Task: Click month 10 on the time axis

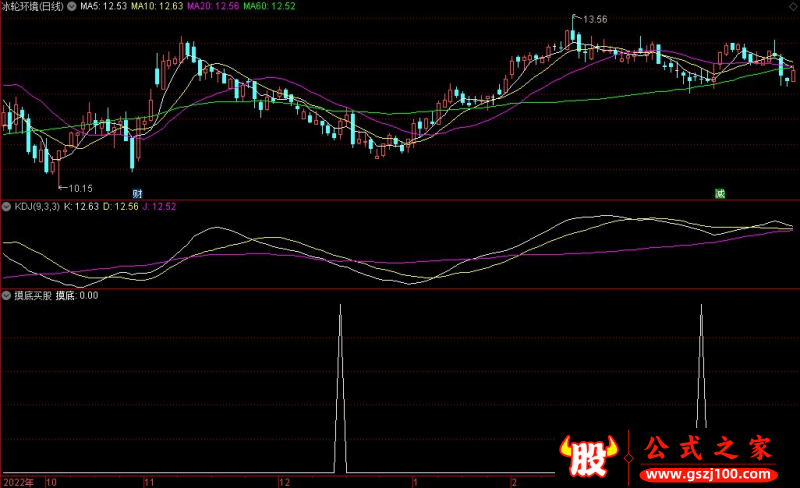Action: 51,482
